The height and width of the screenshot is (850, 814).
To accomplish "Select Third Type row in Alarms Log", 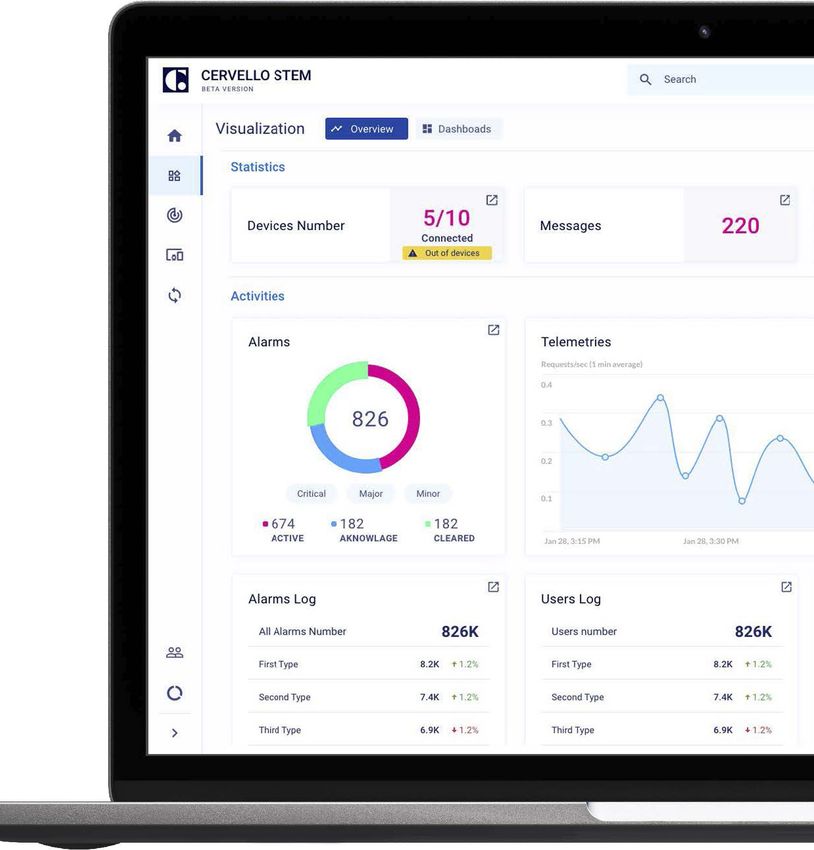I will point(369,730).
